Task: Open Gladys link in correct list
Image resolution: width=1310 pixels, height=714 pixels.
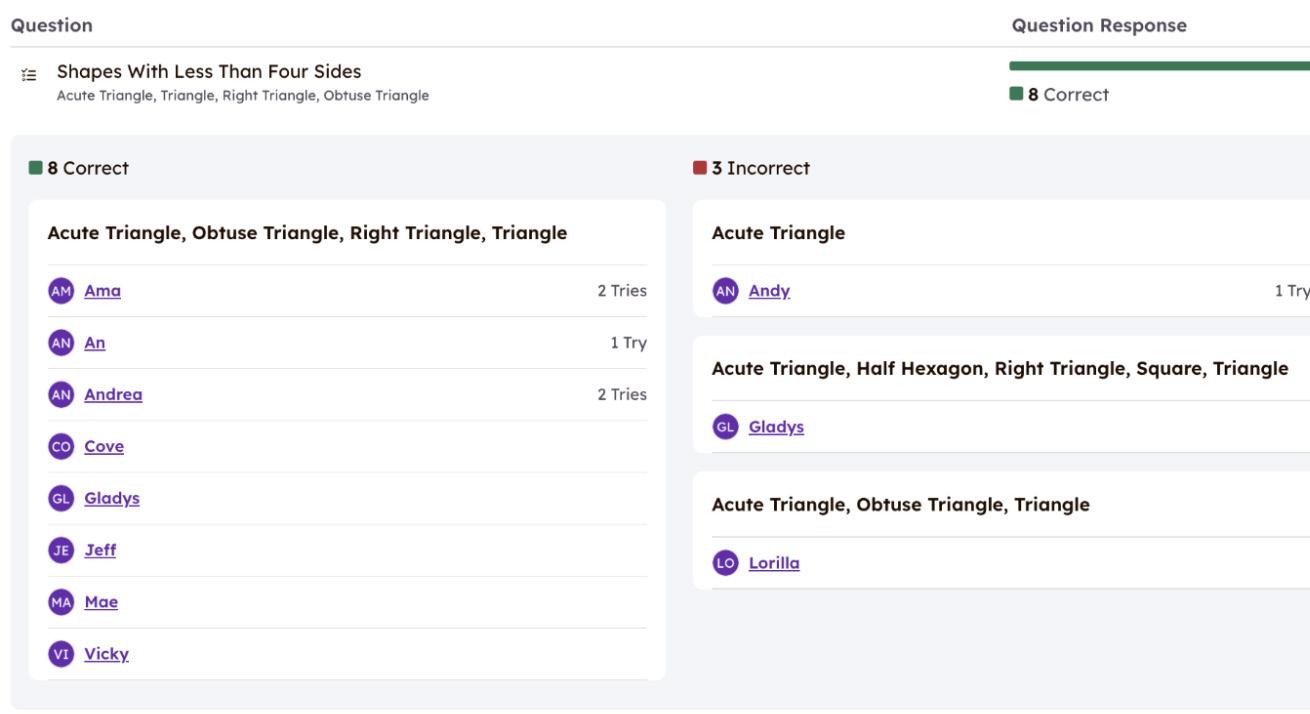Action: [x=111, y=499]
